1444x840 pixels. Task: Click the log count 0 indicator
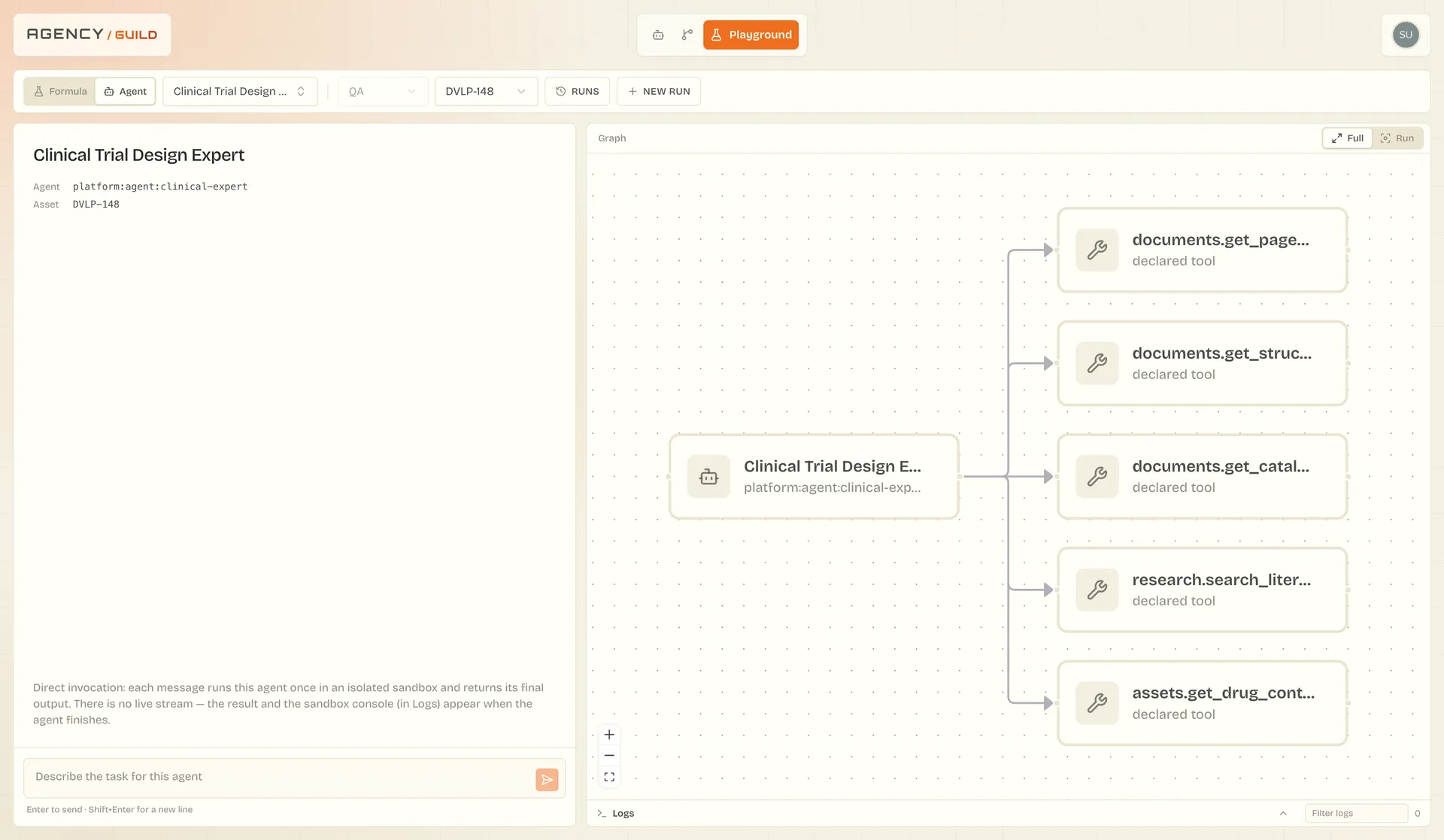[x=1417, y=813]
